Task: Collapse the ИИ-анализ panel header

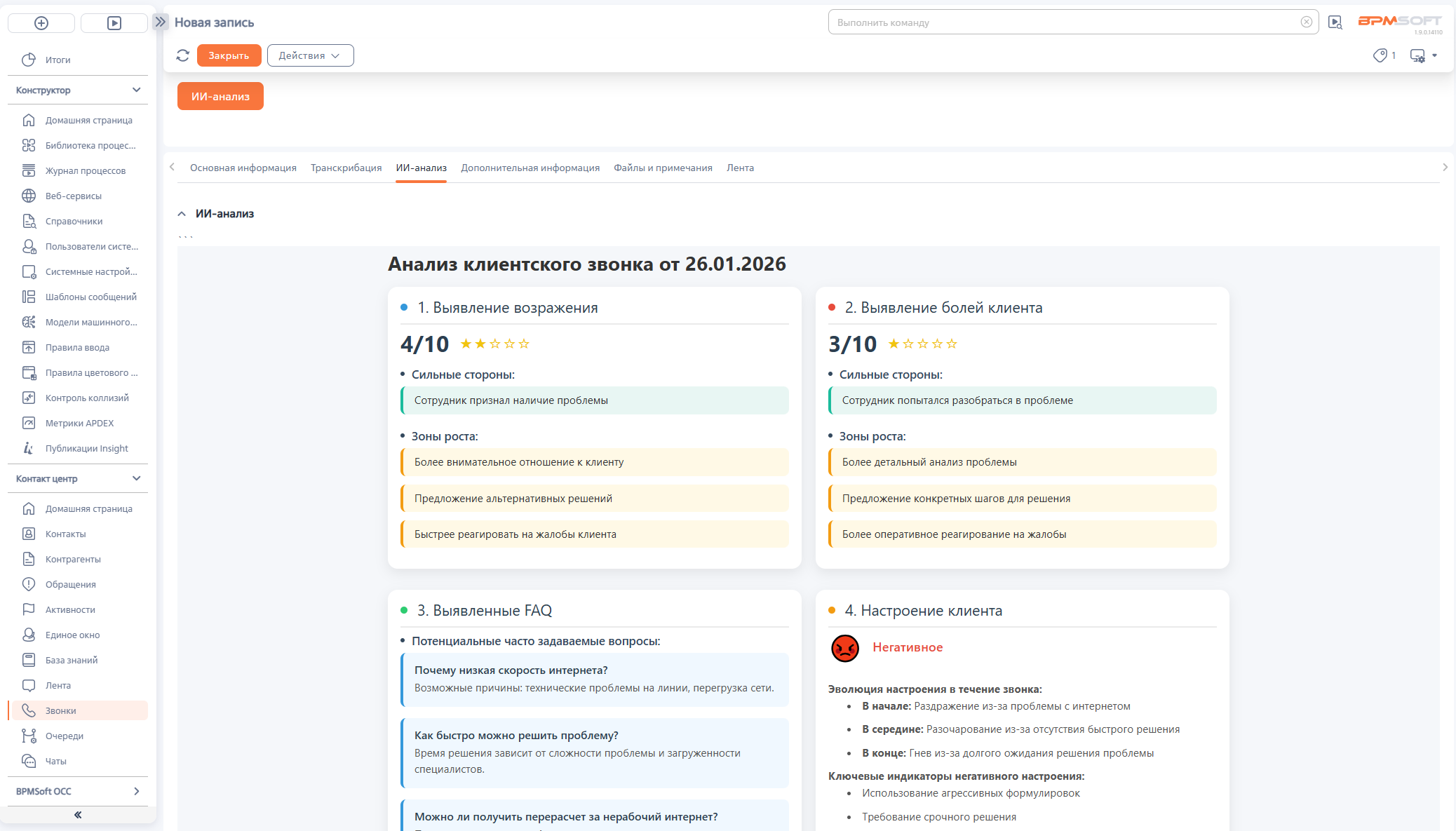Action: click(182, 214)
